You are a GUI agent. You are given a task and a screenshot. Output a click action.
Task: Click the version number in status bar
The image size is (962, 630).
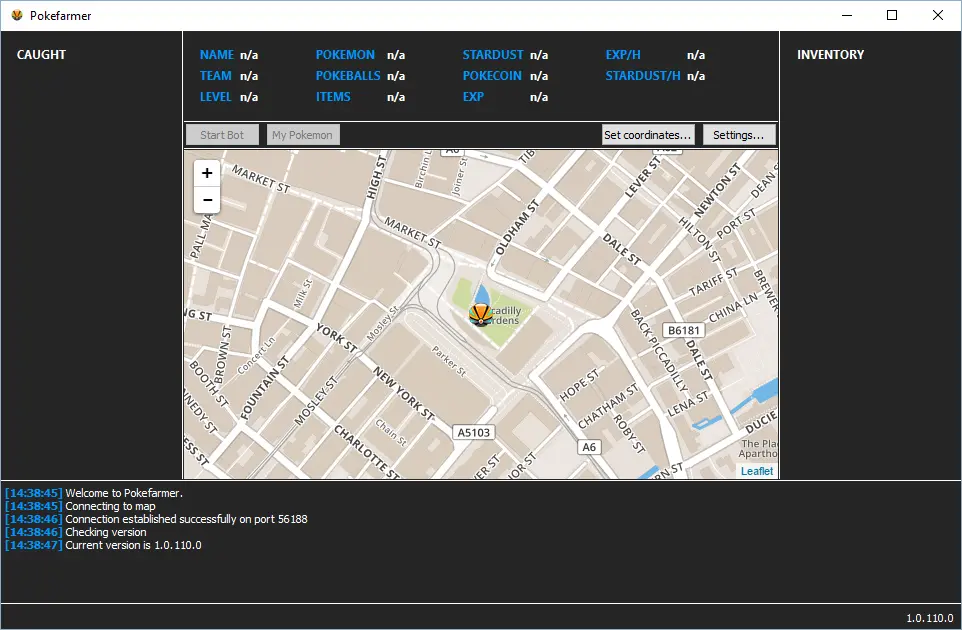929,618
